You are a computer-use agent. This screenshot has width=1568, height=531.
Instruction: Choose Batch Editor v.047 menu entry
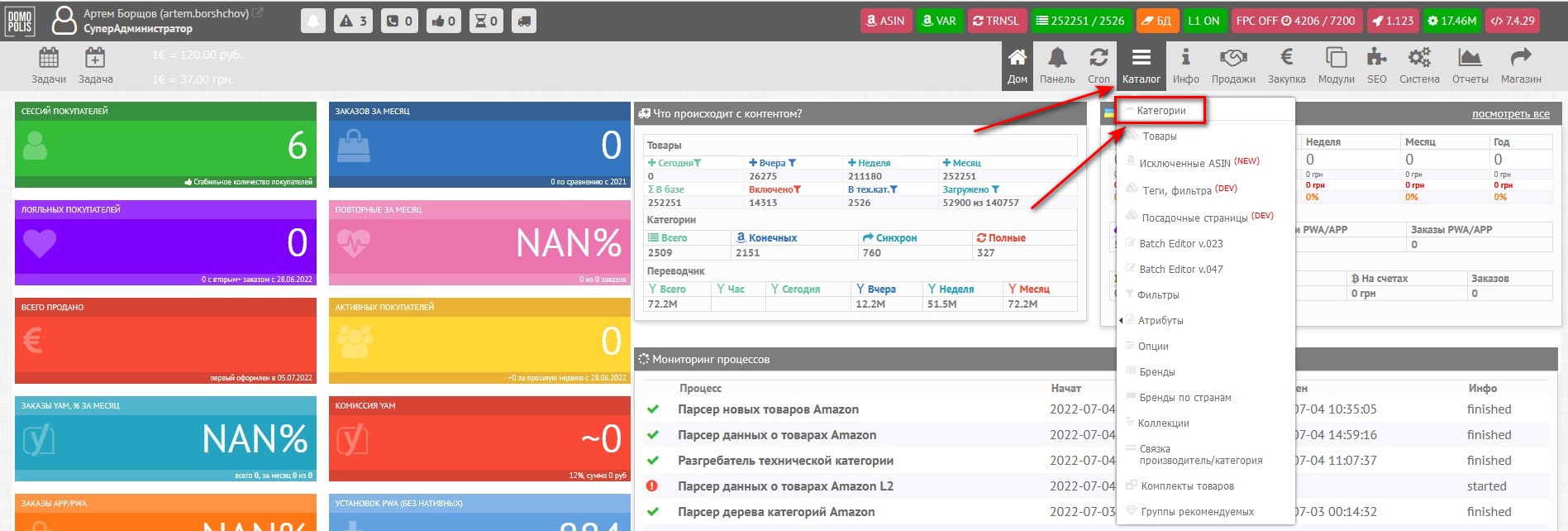coord(1180,270)
